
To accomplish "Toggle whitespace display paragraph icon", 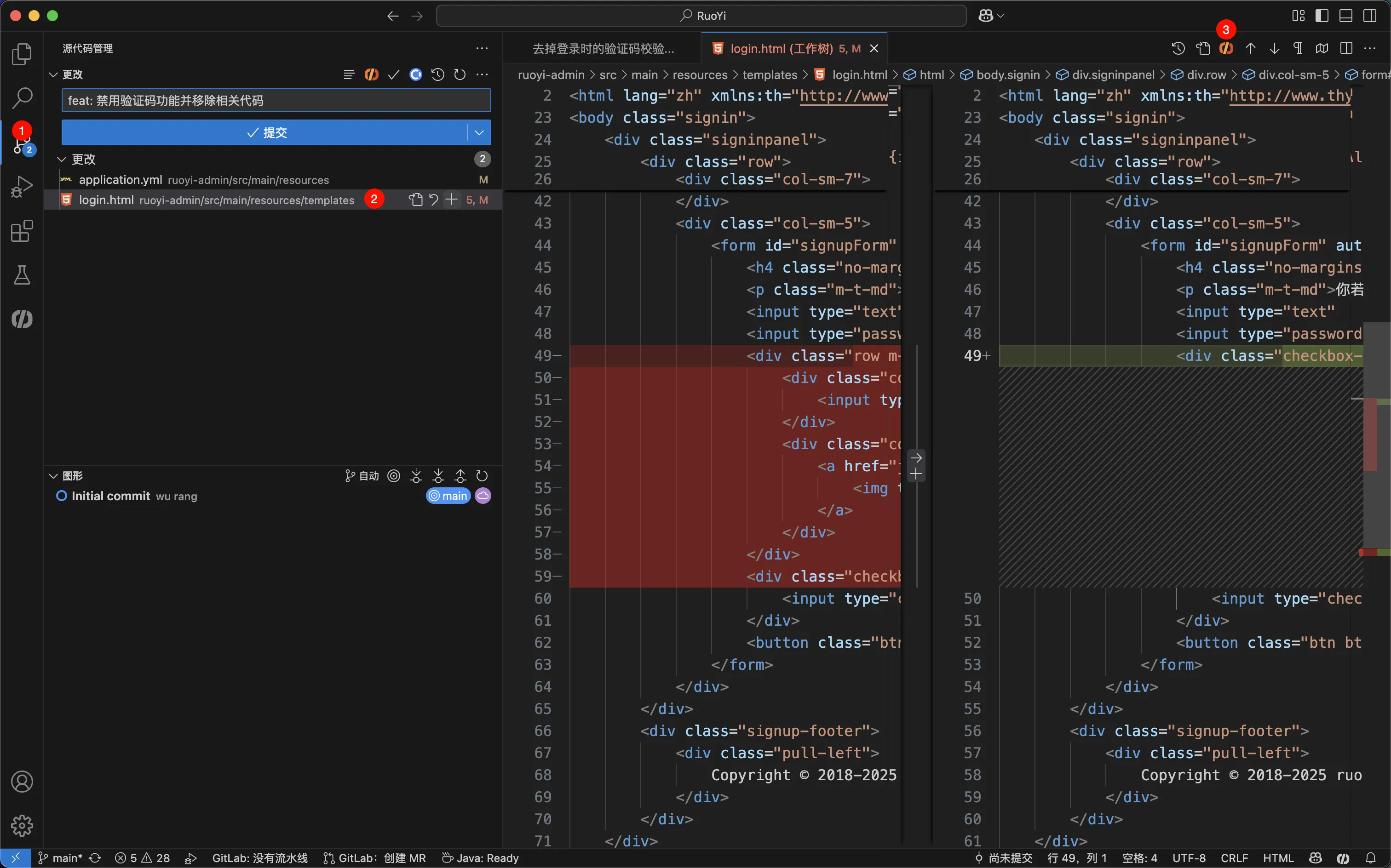I will point(1298,48).
